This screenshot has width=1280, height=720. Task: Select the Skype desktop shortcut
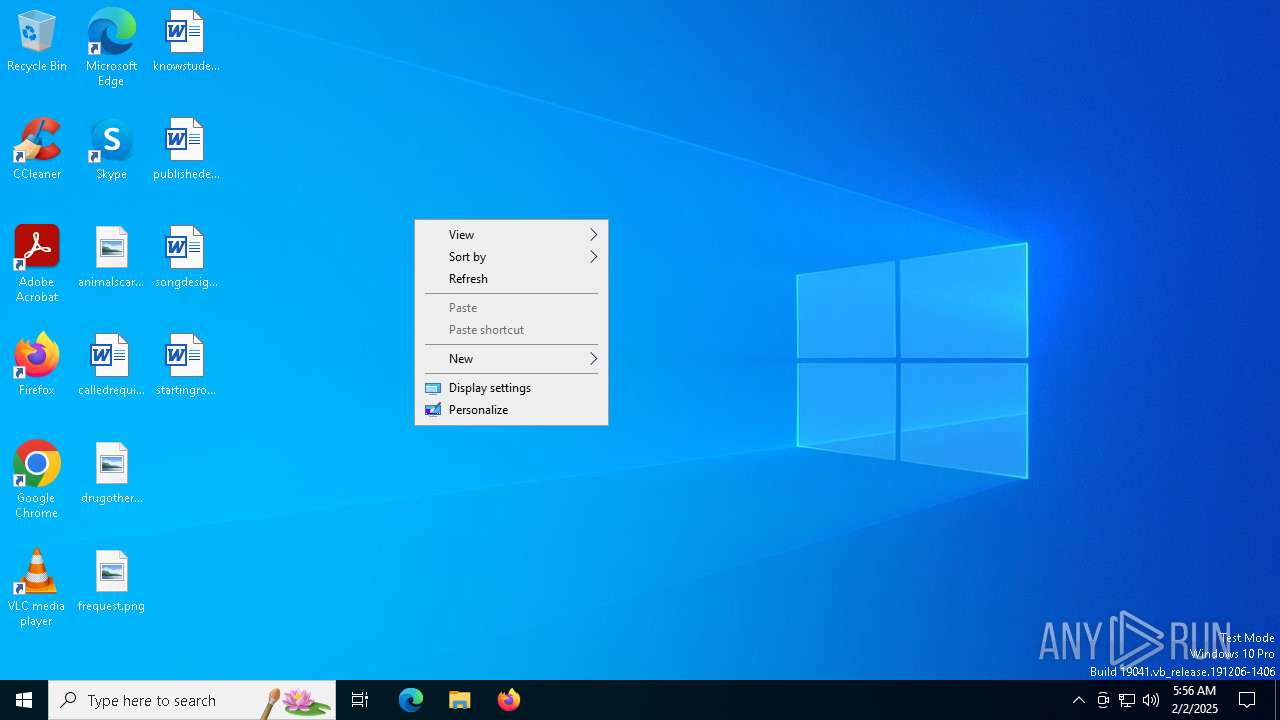coord(111,150)
